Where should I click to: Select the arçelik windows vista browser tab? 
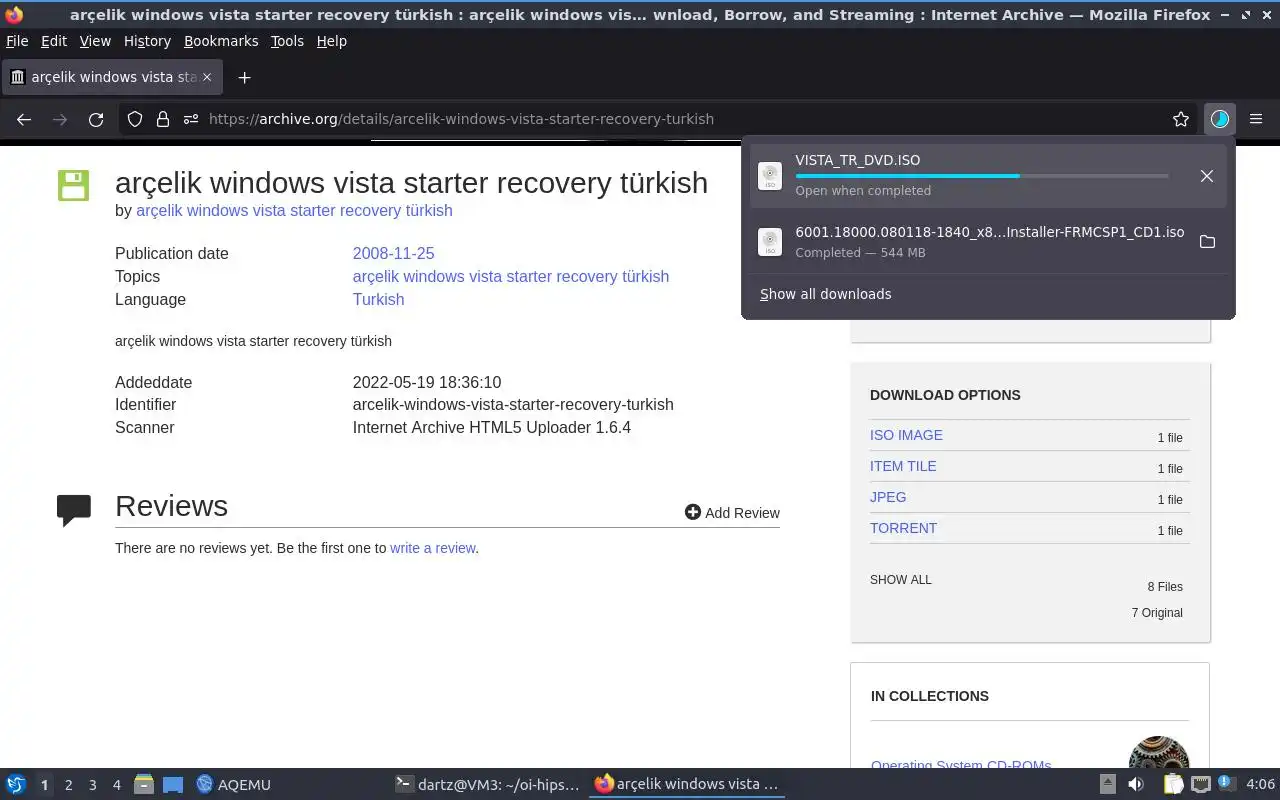point(112,77)
